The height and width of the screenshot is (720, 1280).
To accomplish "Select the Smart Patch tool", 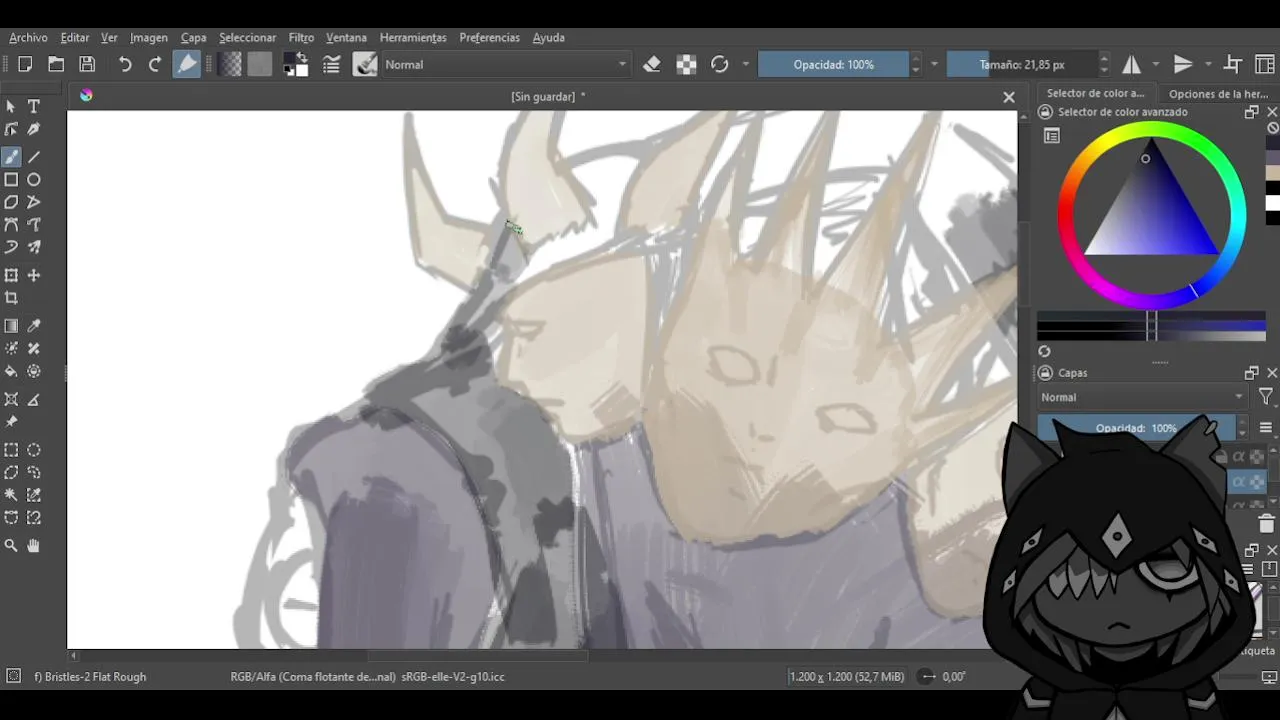I will point(34,349).
